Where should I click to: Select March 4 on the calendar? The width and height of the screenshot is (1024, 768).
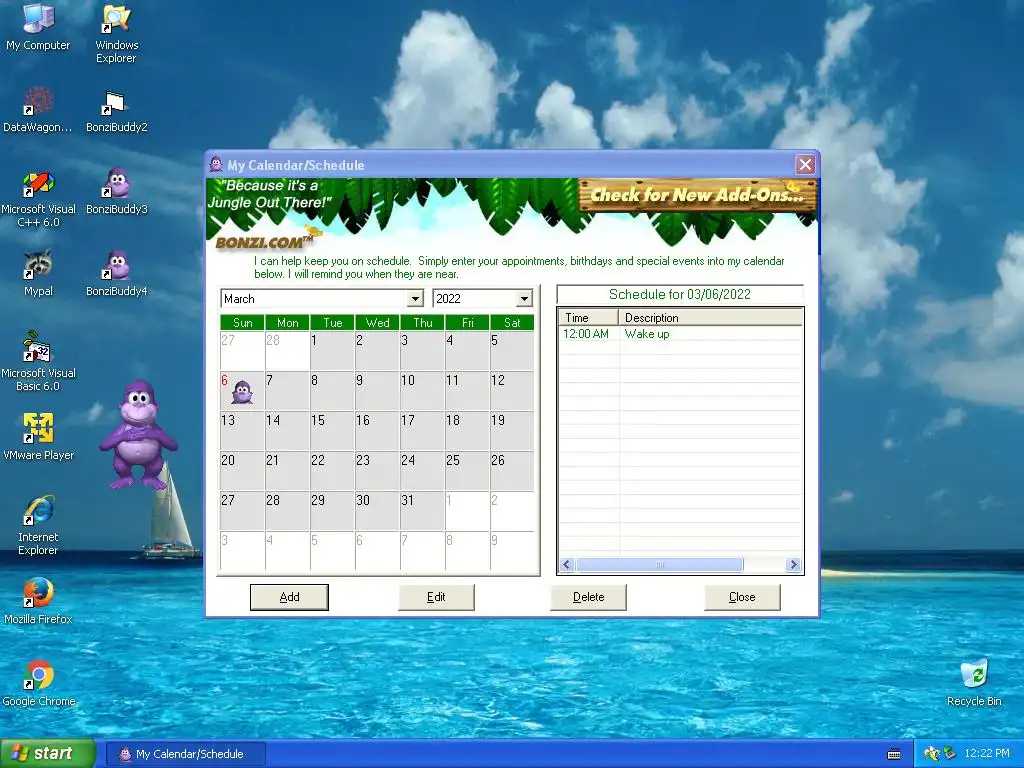pyautogui.click(x=468, y=351)
